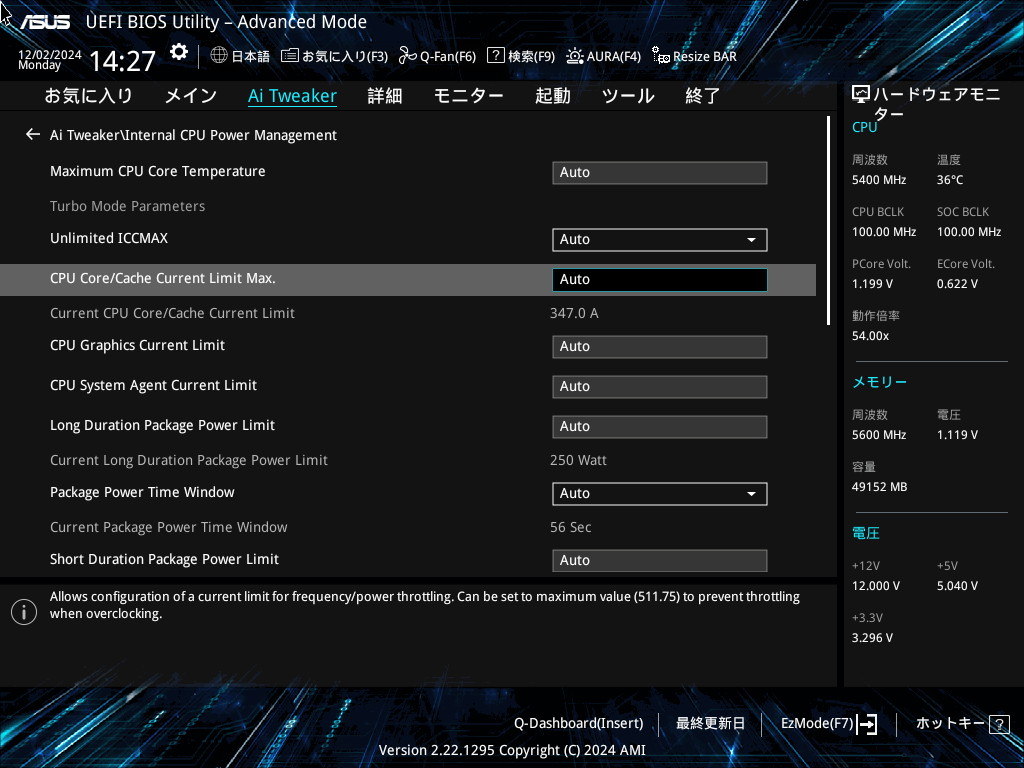The height and width of the screenshot is (768, 1024).
Task: Click Q-Dashboard(Insert) button
Action: [x=579, y=724]
